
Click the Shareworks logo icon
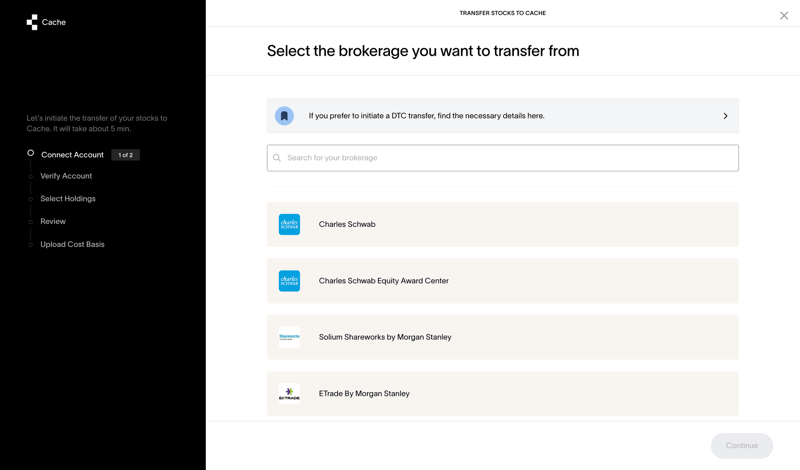pos(289,337)
